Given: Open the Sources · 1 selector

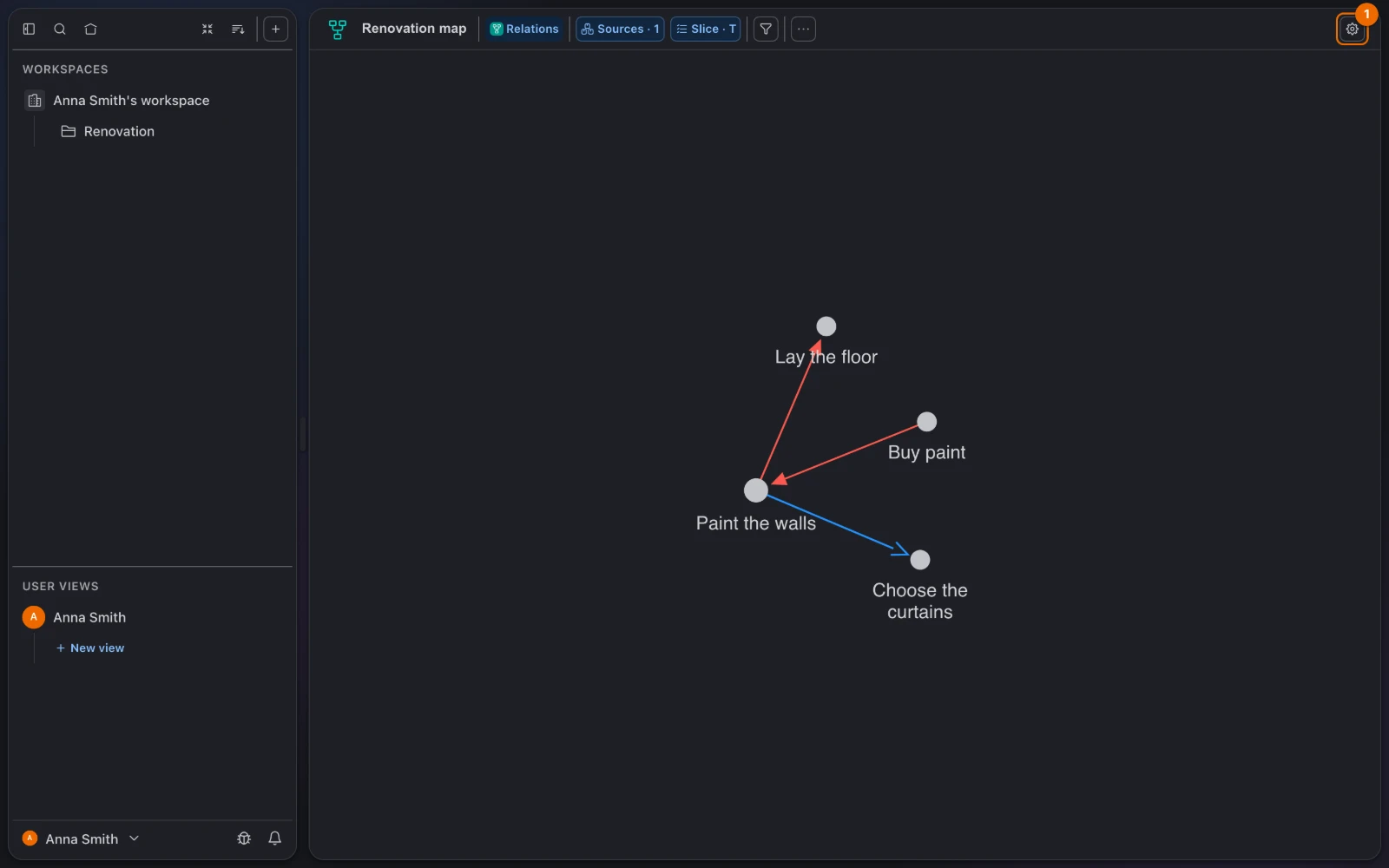Looking at the screenshot, I should click(x=620, y=29).
